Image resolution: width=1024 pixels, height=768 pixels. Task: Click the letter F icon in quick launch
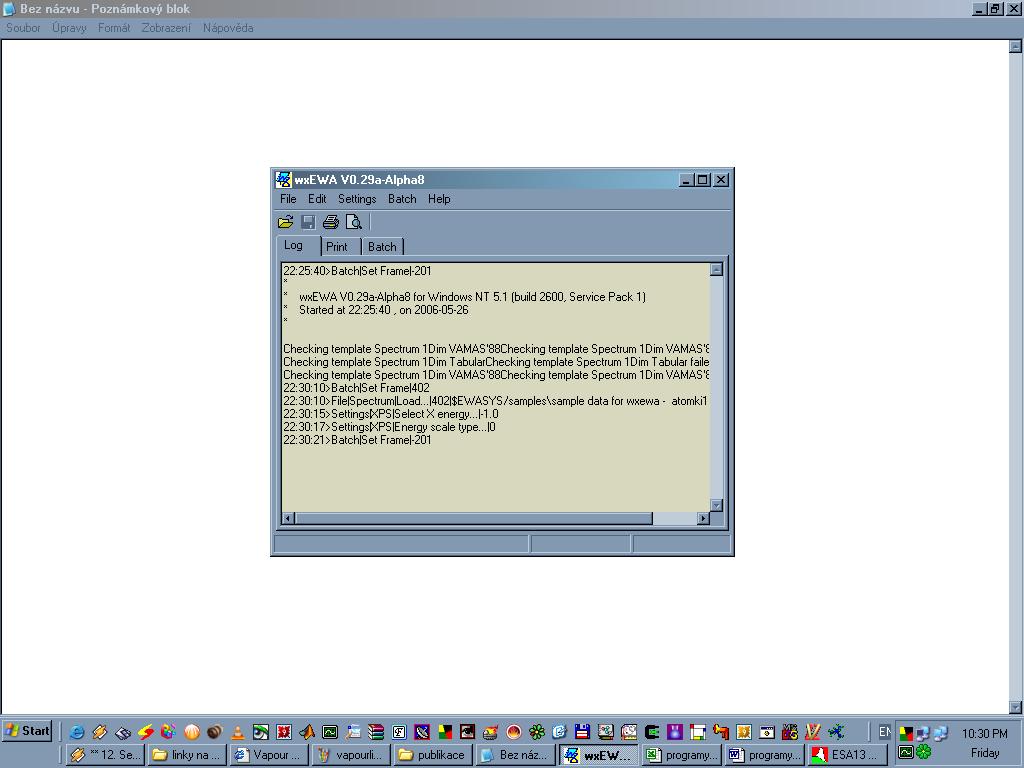pos(399,732)
